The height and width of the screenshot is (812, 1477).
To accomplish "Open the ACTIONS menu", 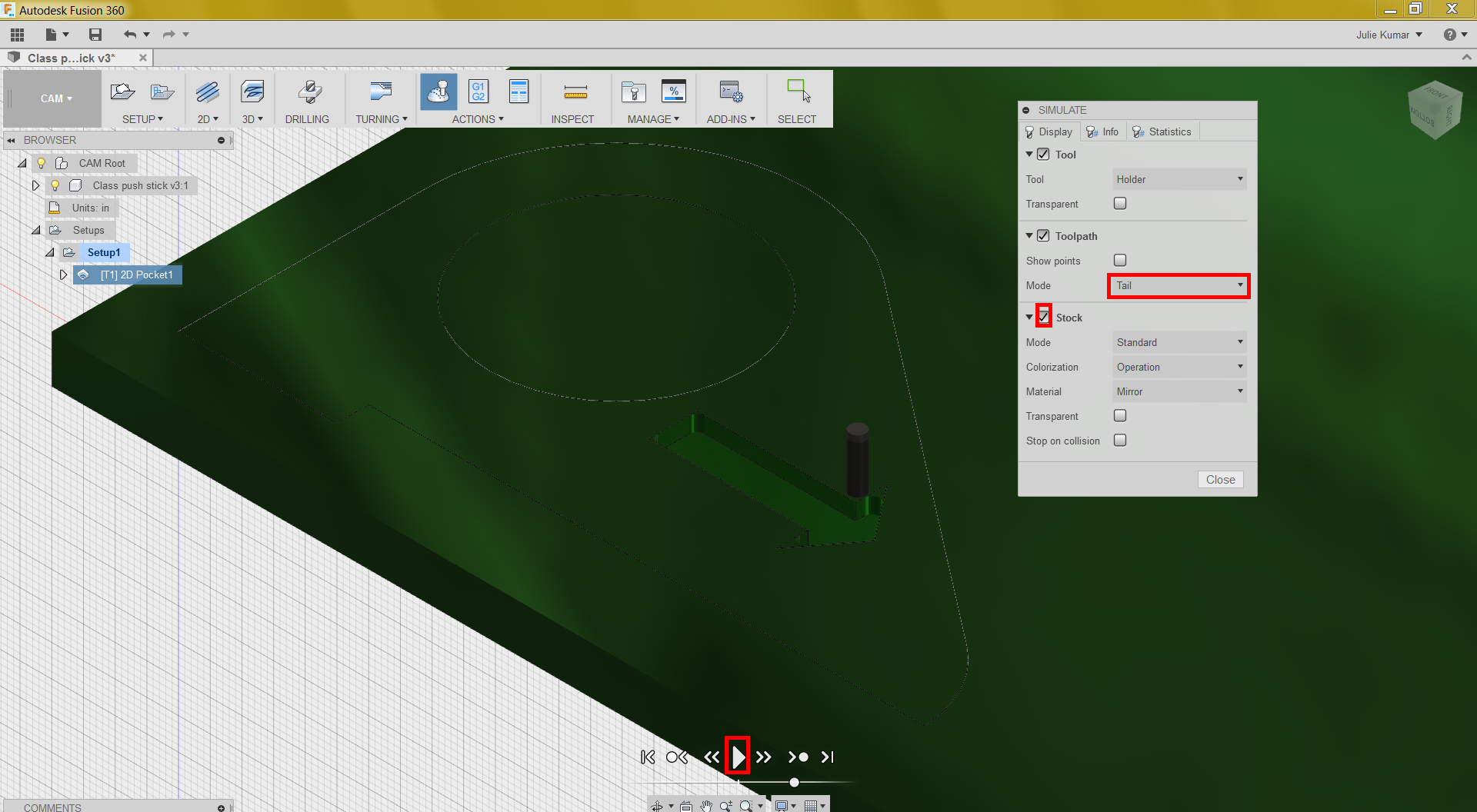I will [478, 119].
